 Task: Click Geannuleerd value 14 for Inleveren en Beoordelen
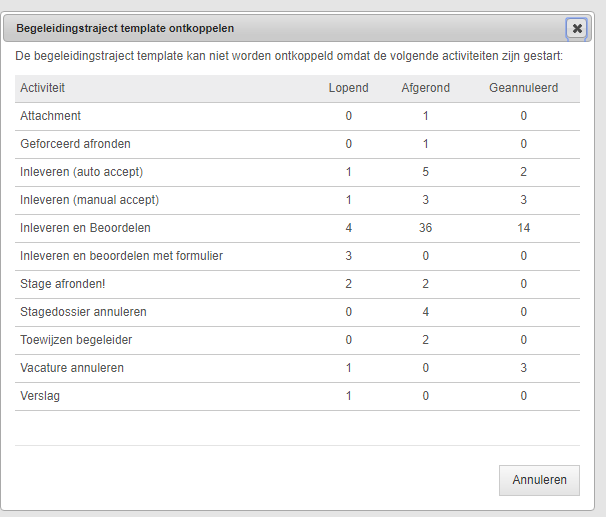524,228
